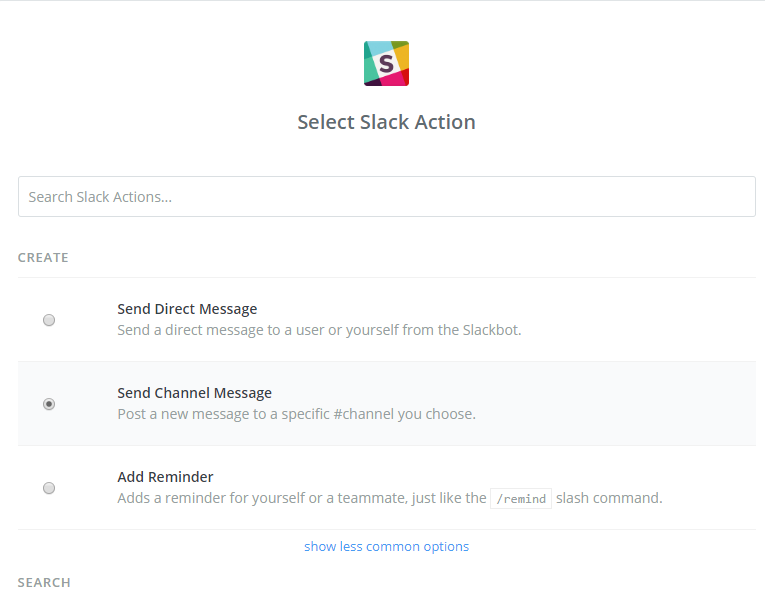Focus the Search Slack Actions field
The height and width of the screenshot is (590, 765).
(x=386, y=197)
